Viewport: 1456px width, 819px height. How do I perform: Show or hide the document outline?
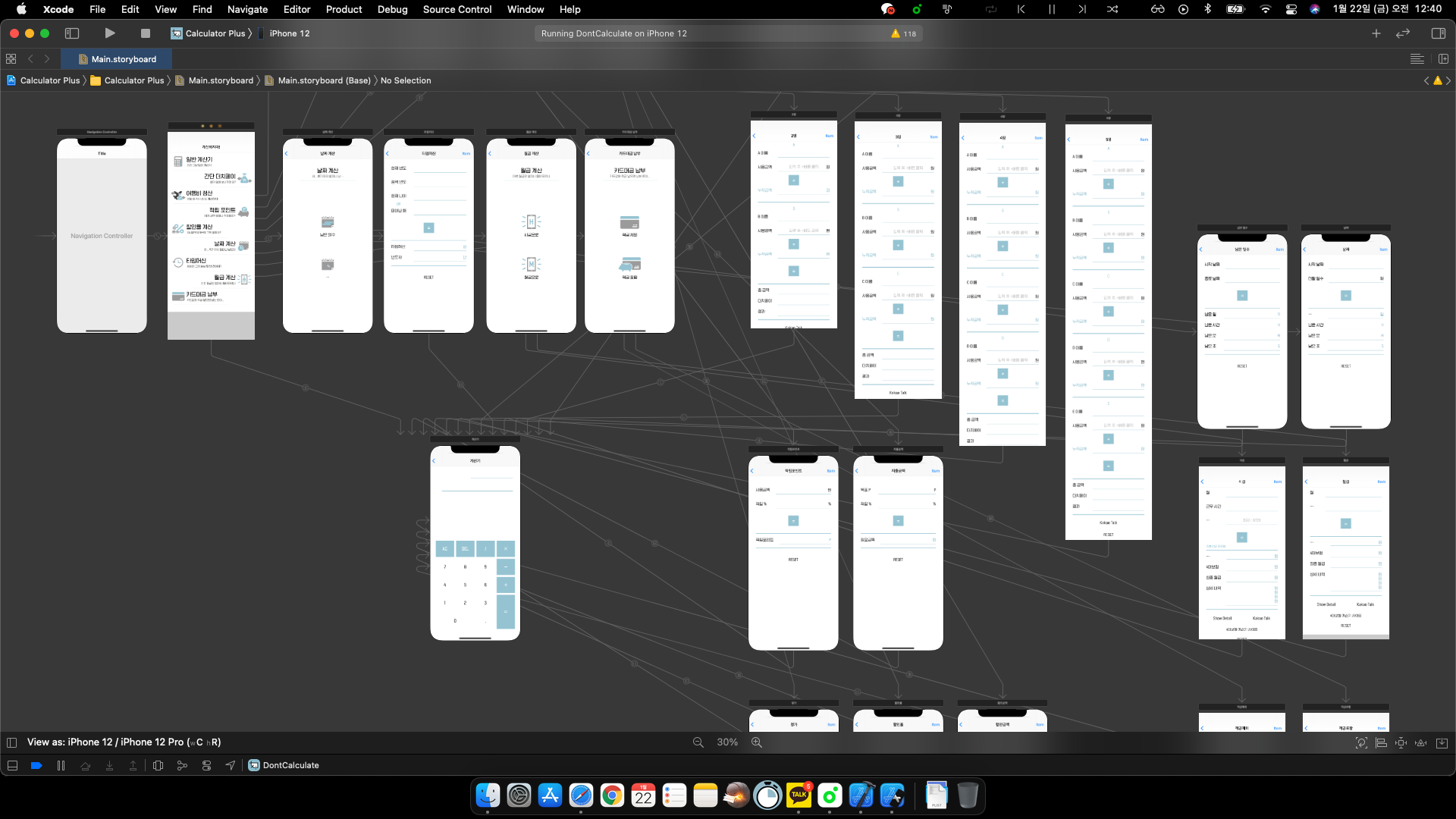(x=11, y=742)
